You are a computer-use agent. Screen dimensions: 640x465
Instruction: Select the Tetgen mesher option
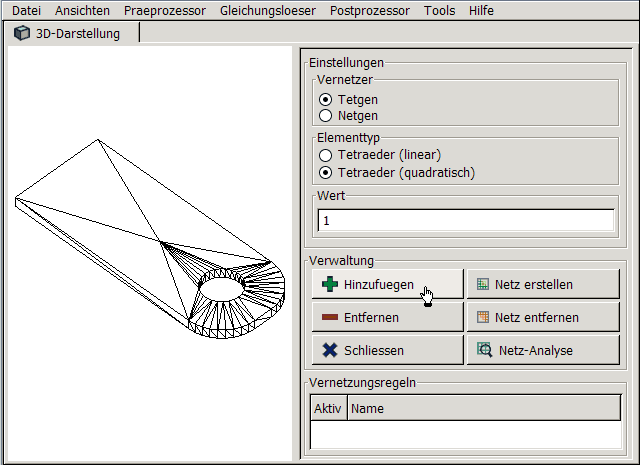(x=326, y=100)
